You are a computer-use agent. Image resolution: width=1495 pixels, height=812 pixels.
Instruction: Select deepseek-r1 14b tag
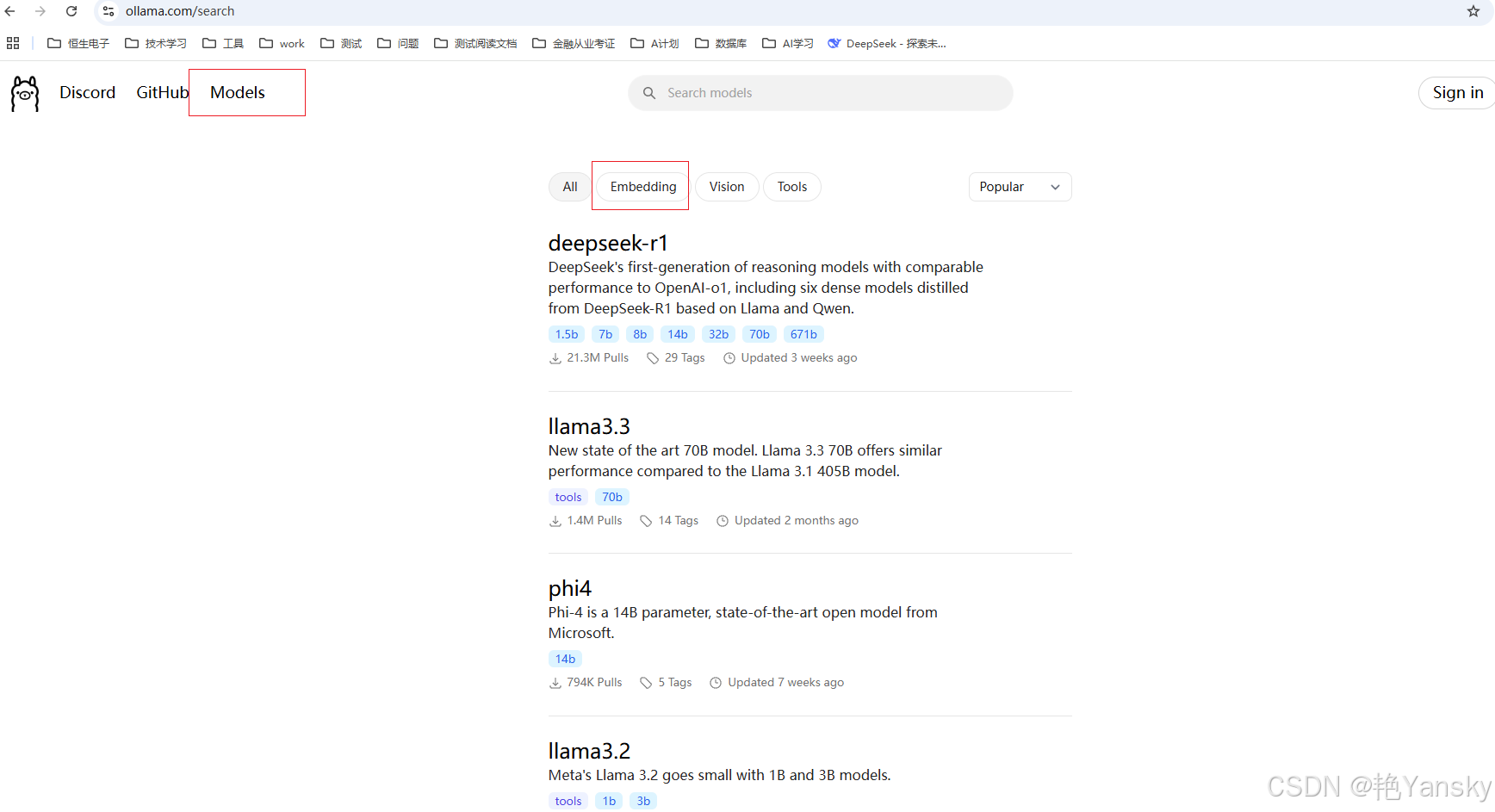[x=678, y=334]
